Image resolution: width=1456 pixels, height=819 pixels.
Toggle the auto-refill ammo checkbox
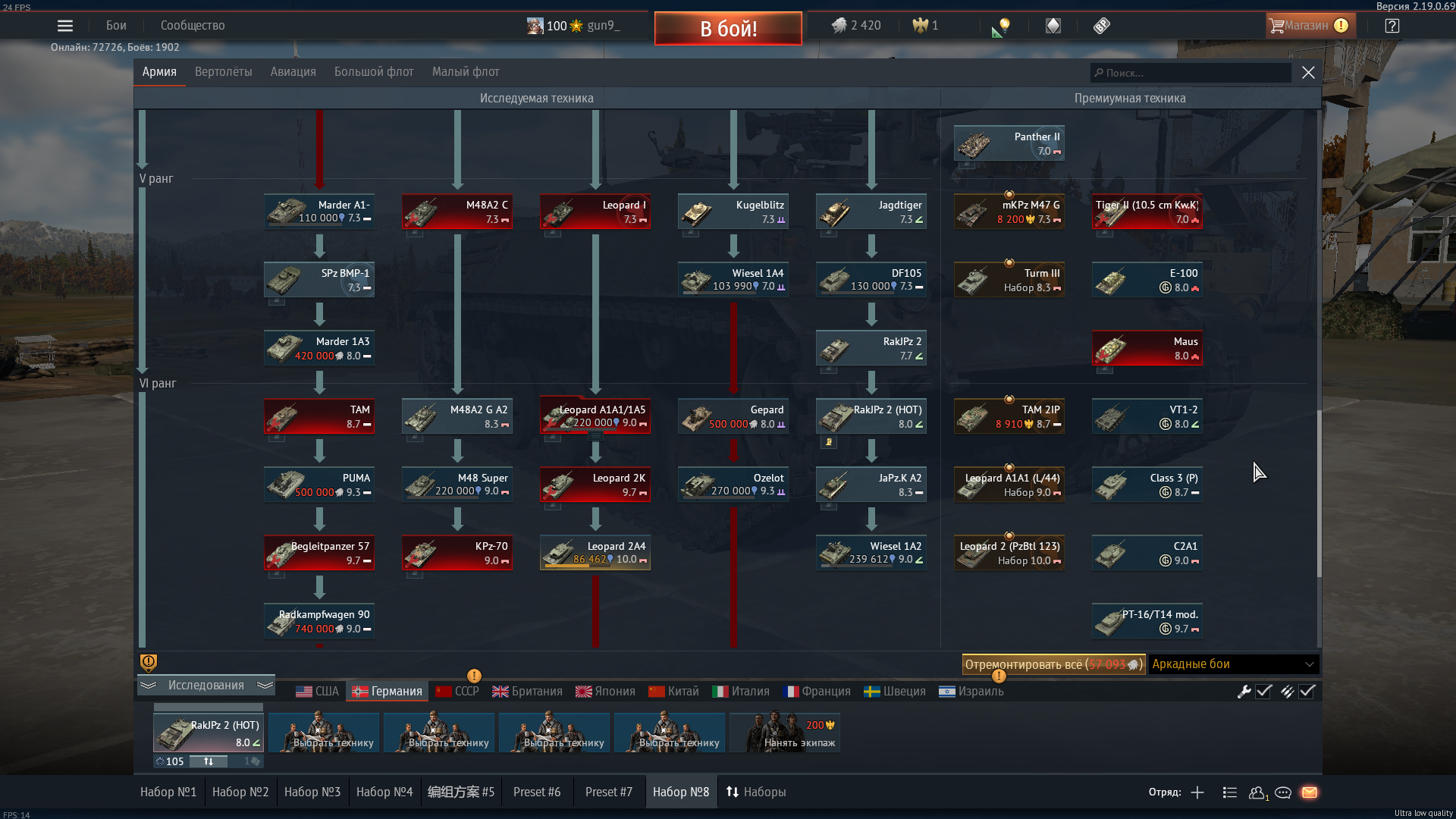[1307, 692]
